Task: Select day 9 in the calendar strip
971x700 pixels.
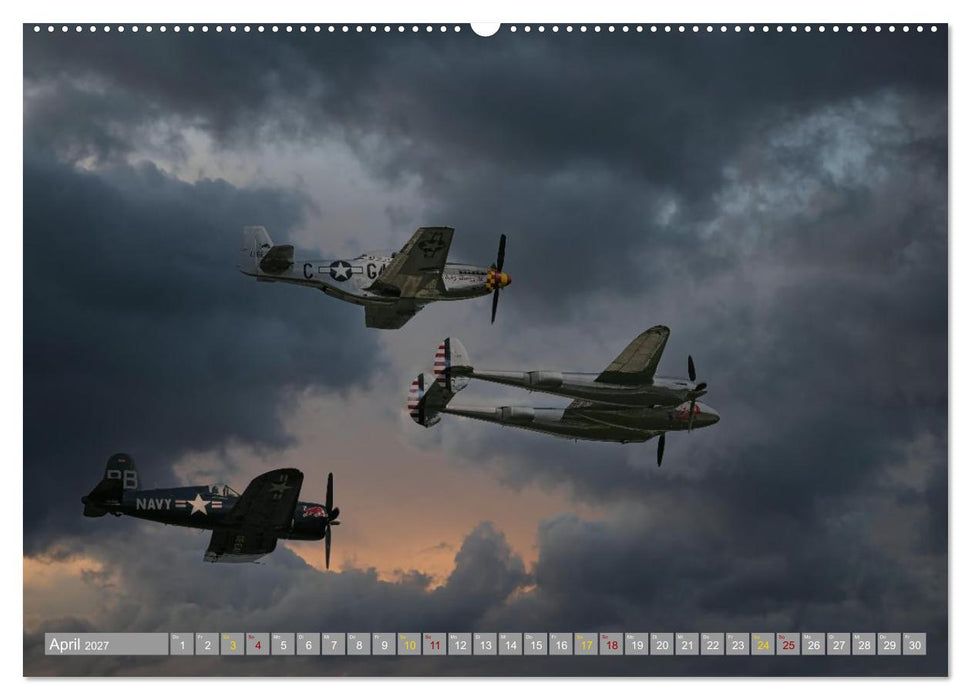Action: pos(385,644)
